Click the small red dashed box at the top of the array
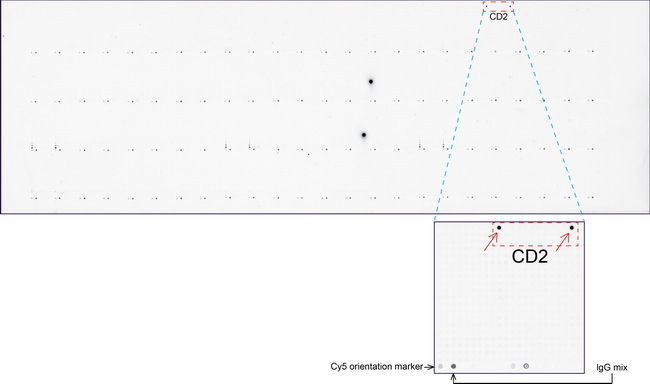650x384 pixels. 498,6
